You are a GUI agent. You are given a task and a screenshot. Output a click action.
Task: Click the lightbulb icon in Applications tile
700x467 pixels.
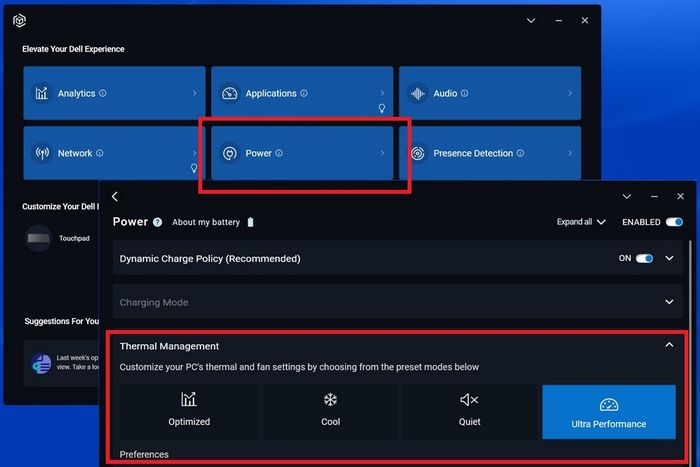pos(381,108)
